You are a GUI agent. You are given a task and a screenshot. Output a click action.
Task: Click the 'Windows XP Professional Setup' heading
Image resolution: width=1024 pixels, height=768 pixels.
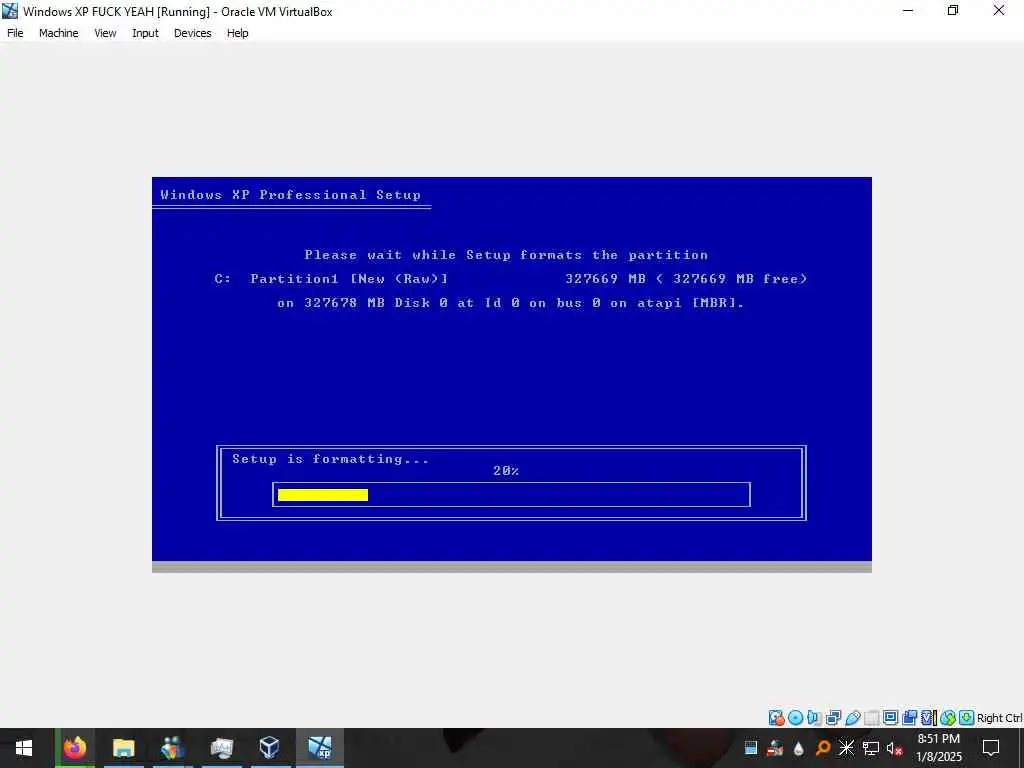pos(291,195)
